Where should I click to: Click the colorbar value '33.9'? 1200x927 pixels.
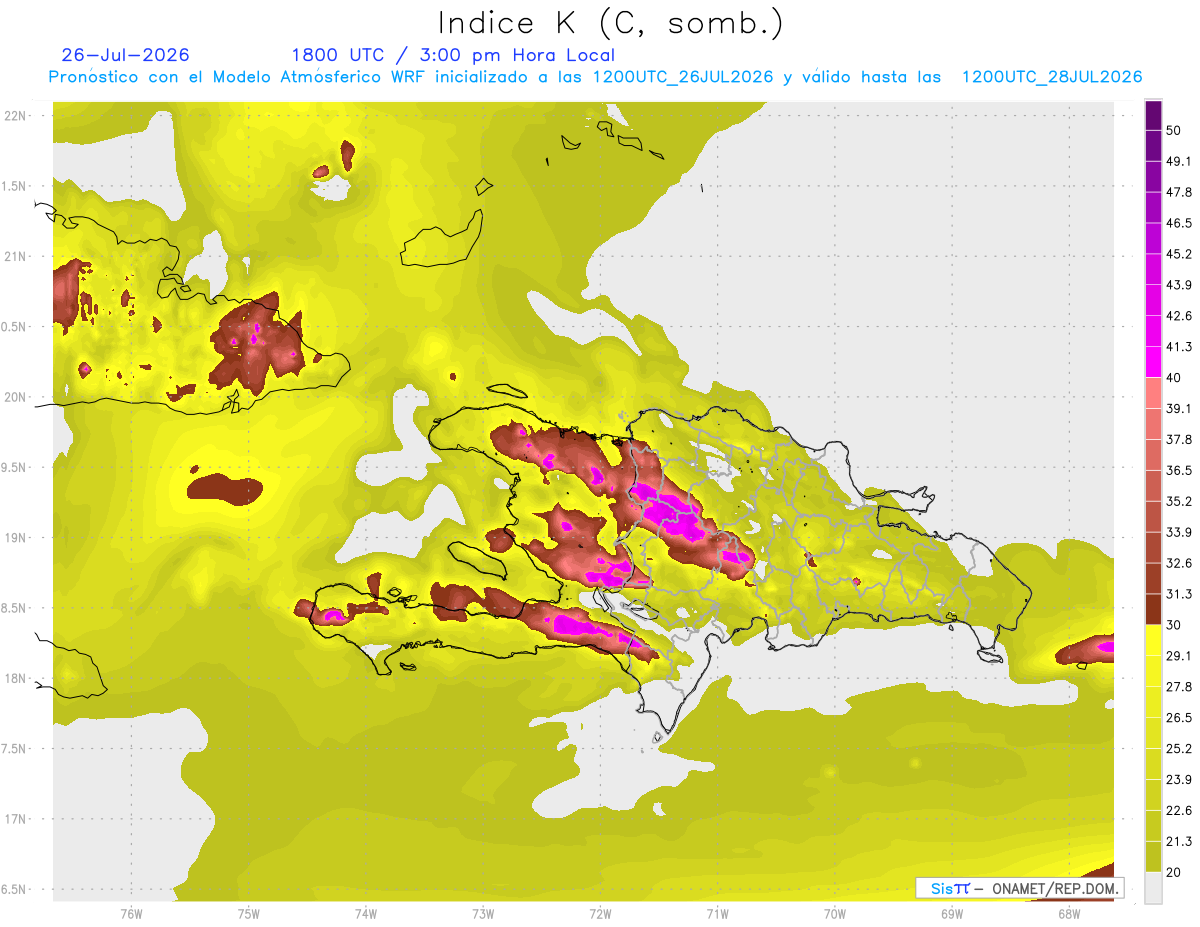pos(1179,532)
